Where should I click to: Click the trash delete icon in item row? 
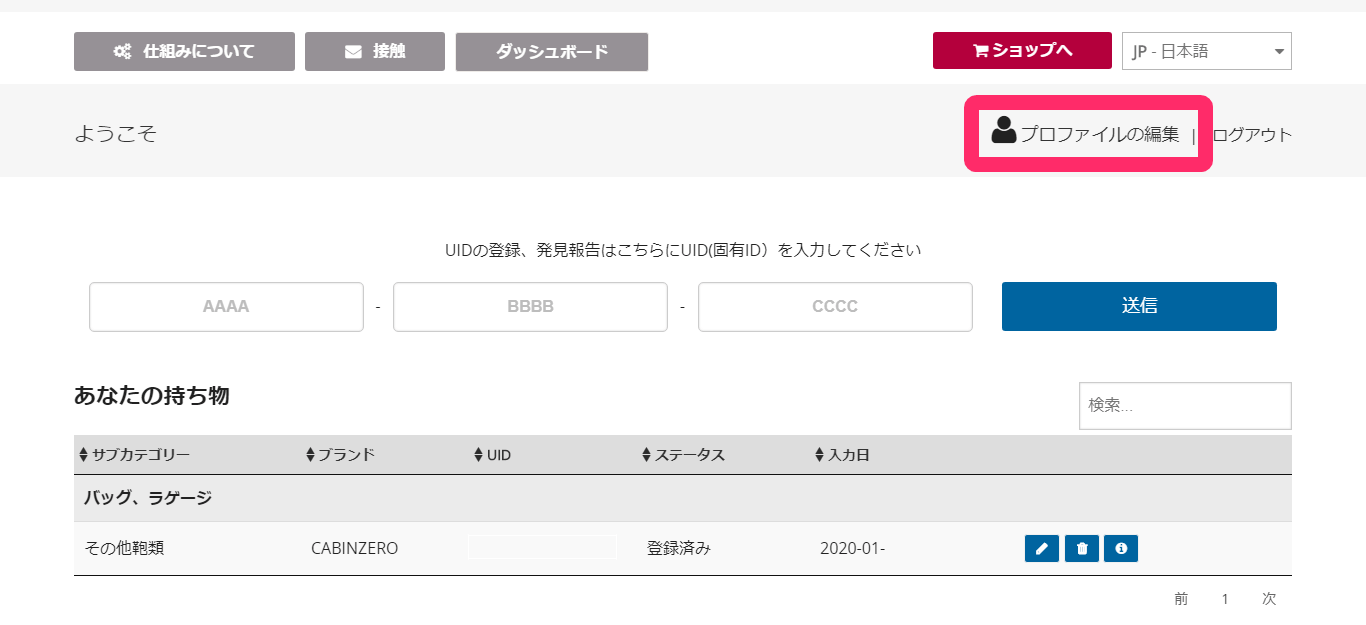pyautogui.click(x=1081, y=548)
